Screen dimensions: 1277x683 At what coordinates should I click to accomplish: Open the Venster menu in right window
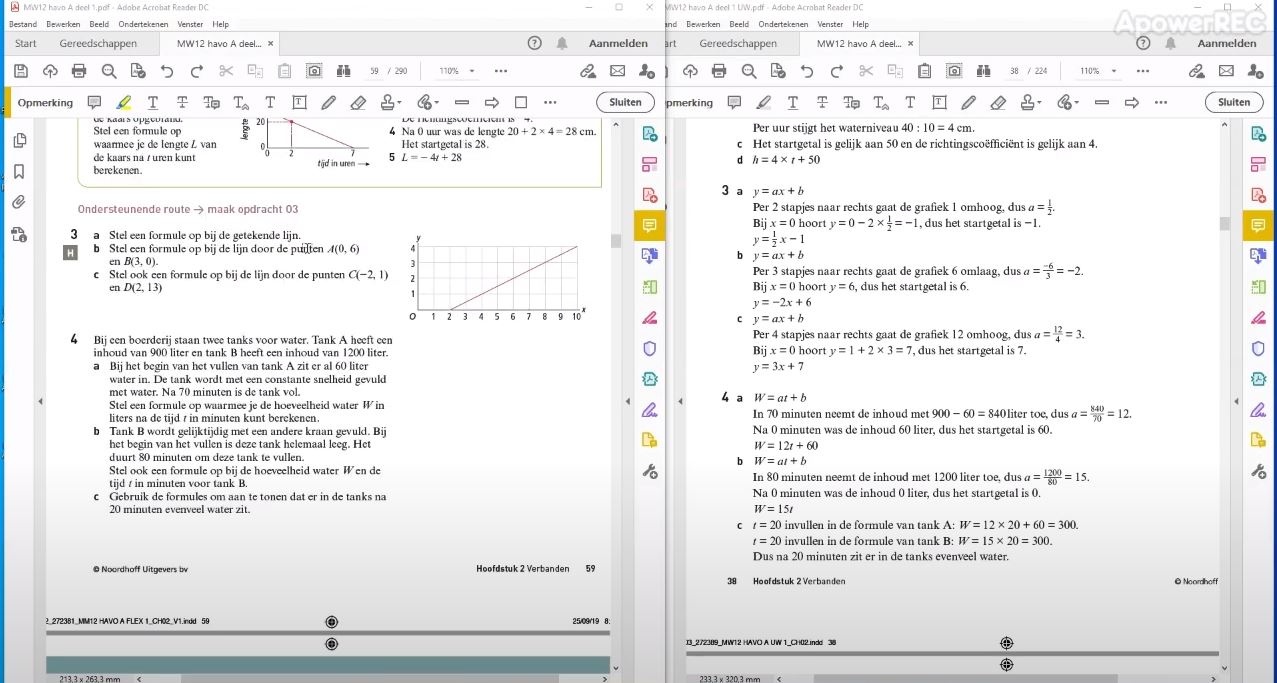pyautogui.click(x=830, y=24)
